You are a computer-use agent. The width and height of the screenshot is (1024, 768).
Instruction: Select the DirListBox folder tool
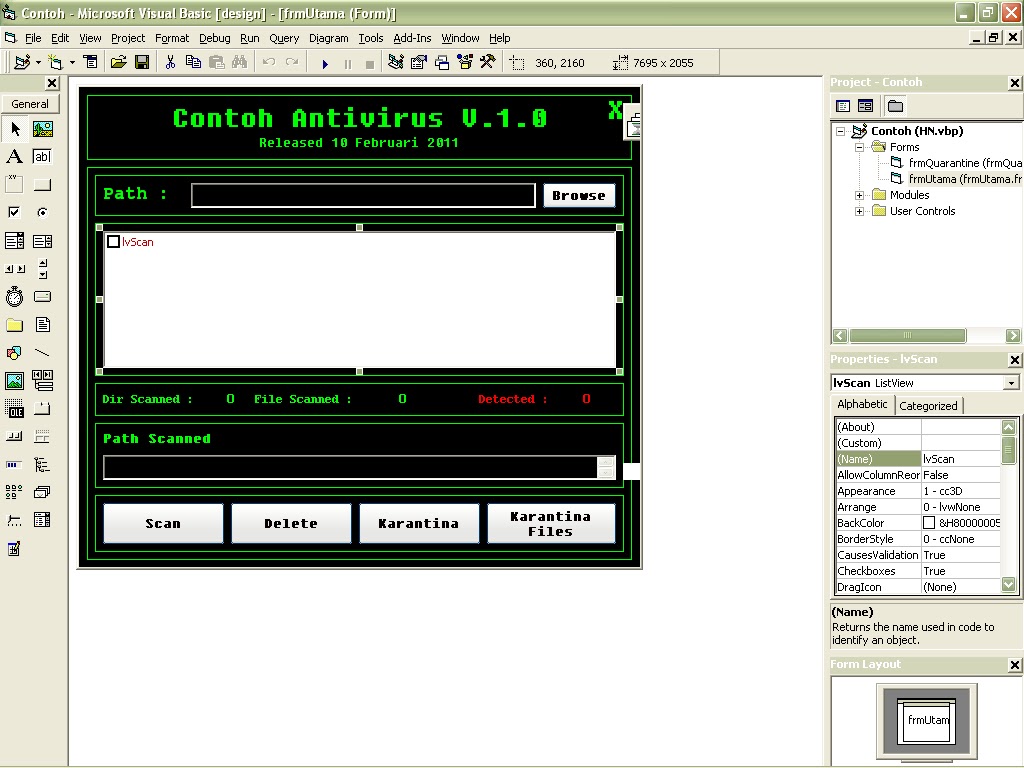pos(14,325)
